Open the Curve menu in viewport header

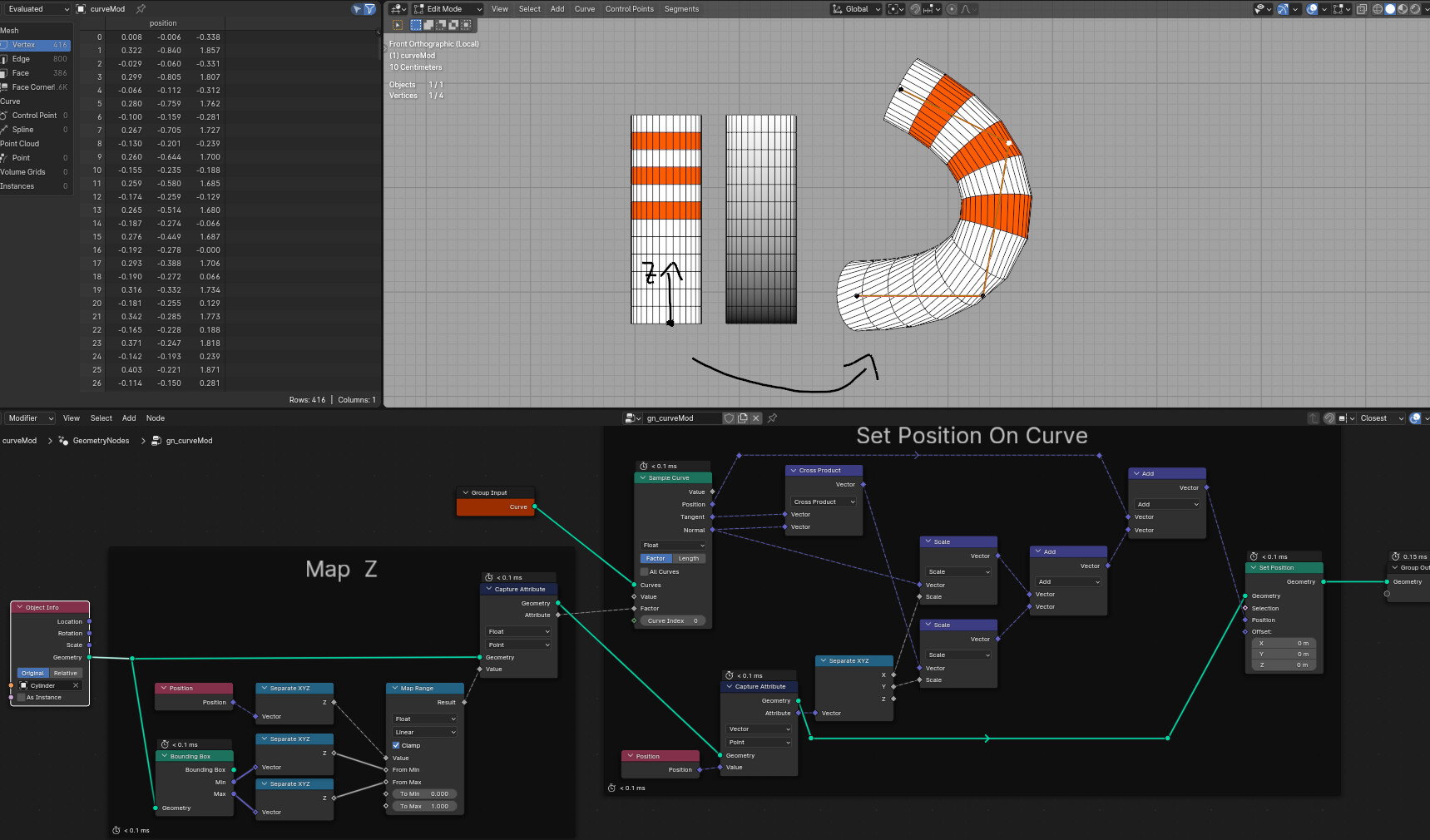coord(585,9)
